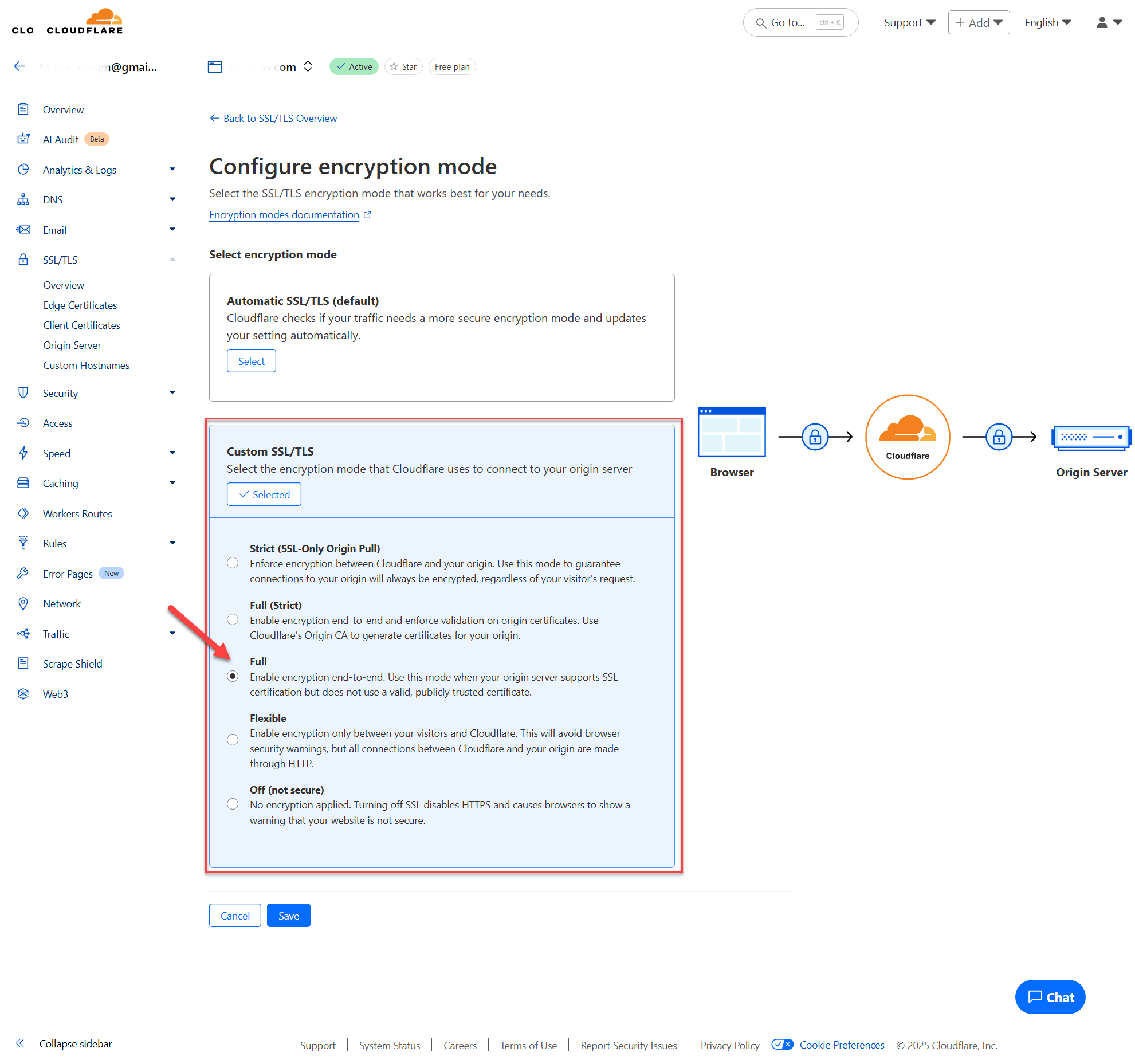Viewport: 1135px width, 1064px height.
Task: Open the English language dropdown
Action: click(1047, 22)
